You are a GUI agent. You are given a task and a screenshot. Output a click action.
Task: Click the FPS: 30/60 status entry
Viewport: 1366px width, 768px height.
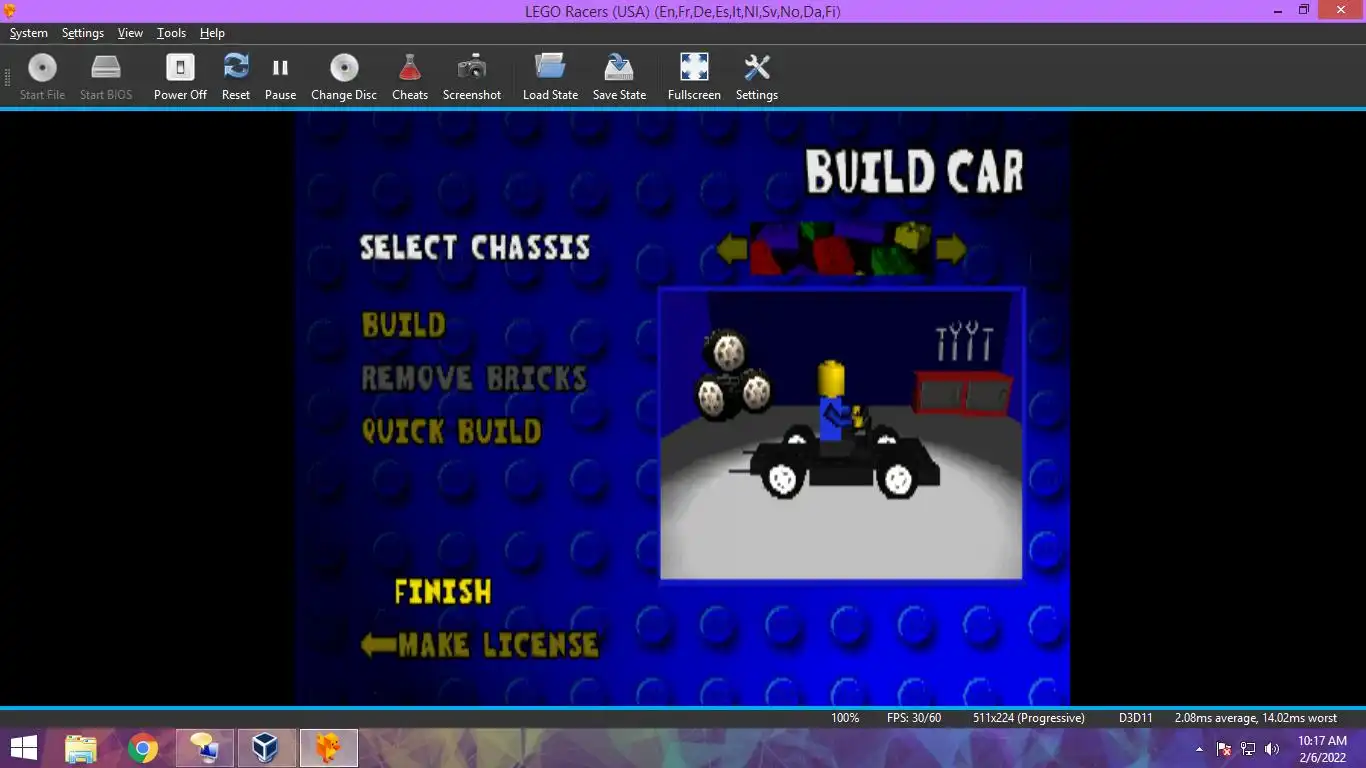point(914,718)
